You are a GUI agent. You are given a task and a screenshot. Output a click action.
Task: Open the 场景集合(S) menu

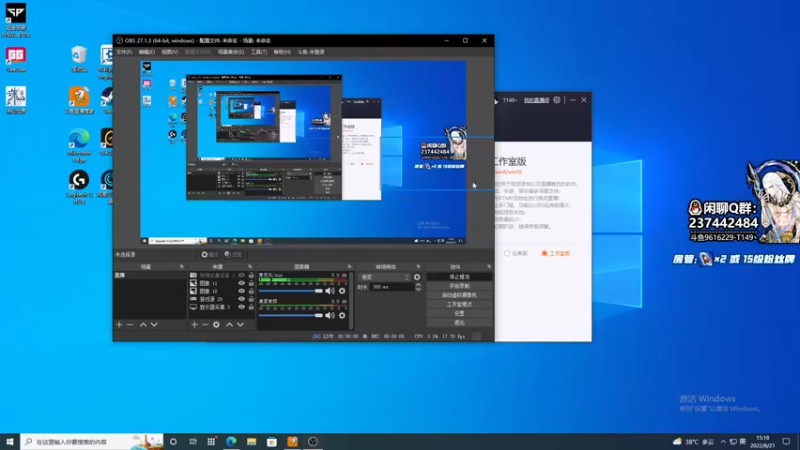231,52
